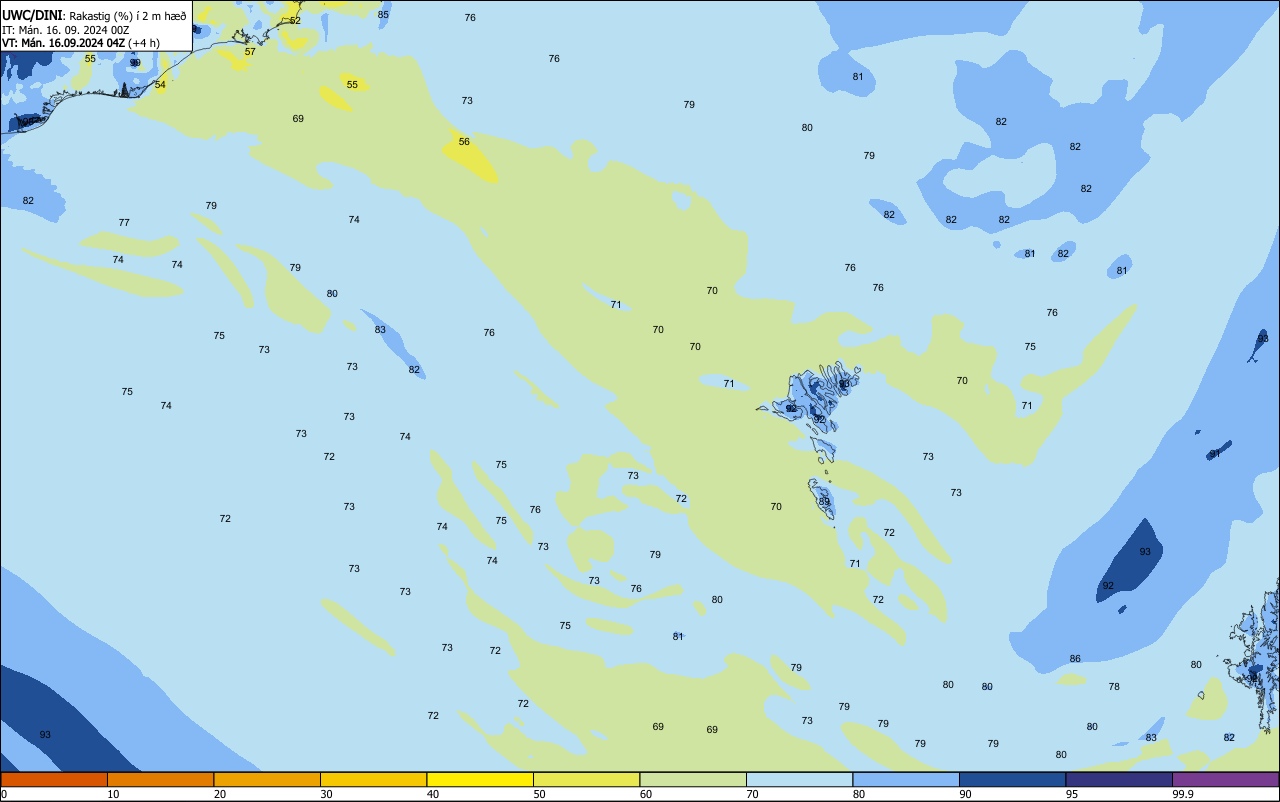Choose the dark blue 90–95 legend swatch
Viewport: 1280px width, 802px height.
[1012, 779]
